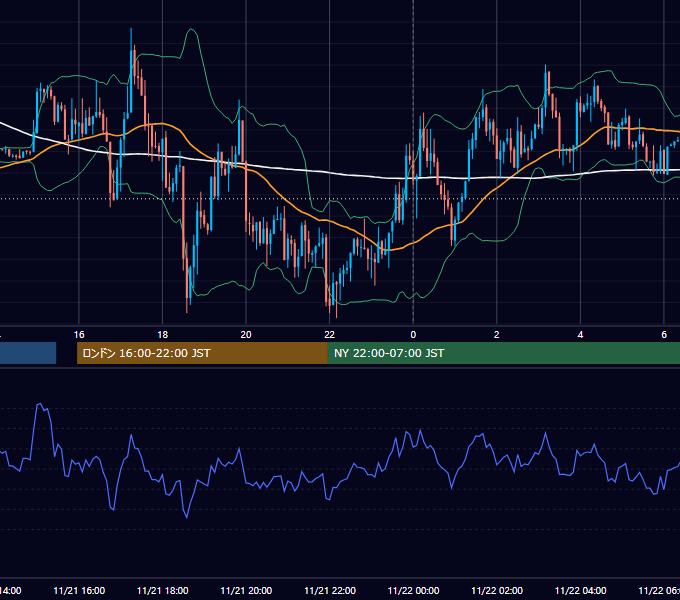Select the 22 hour label on the upper time axis
Viewport: 680px width, 600px height.
click(330, 335)
